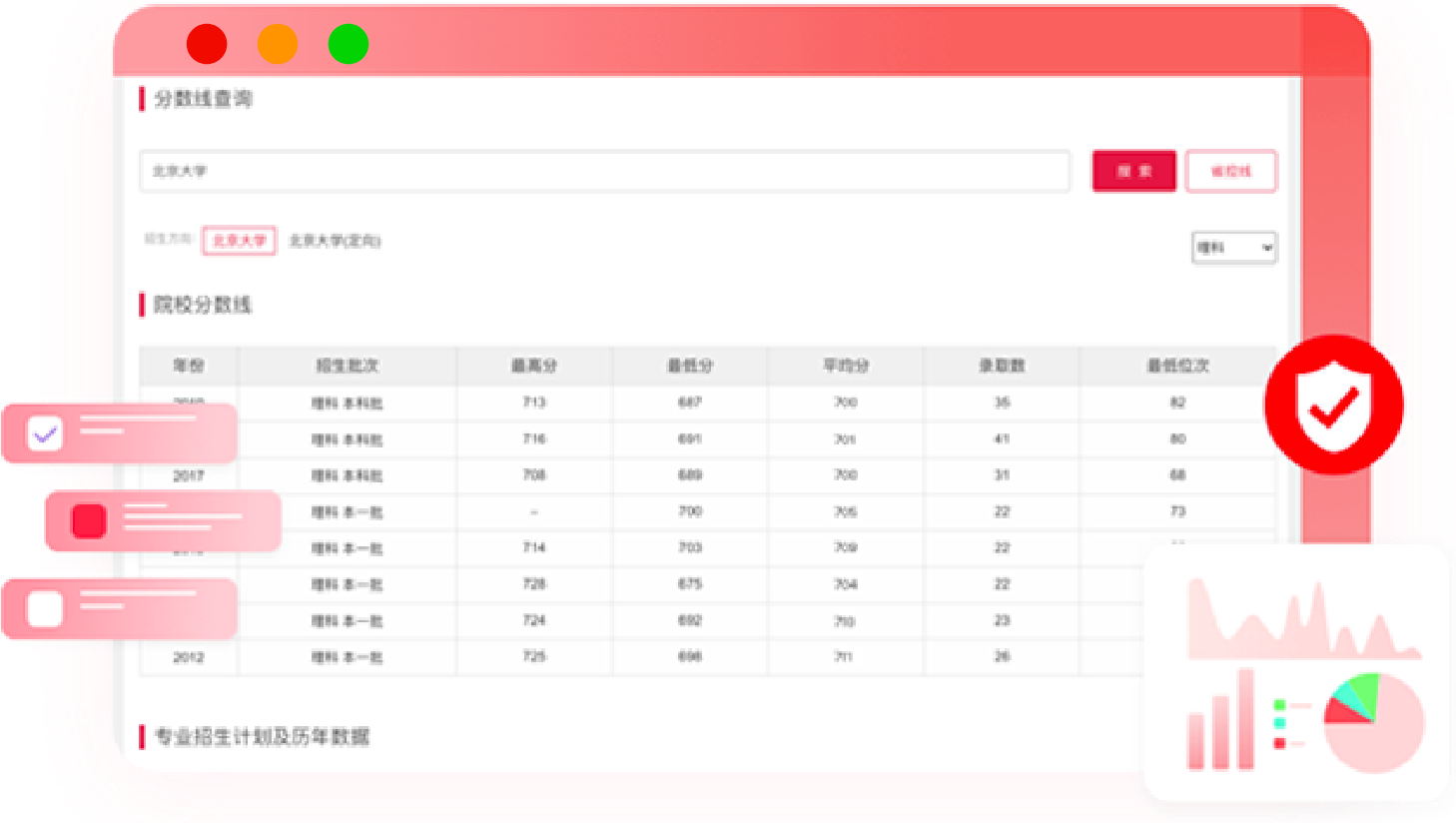Click the red window close dot
The image size is (1456, 823).
pos(207,44)
